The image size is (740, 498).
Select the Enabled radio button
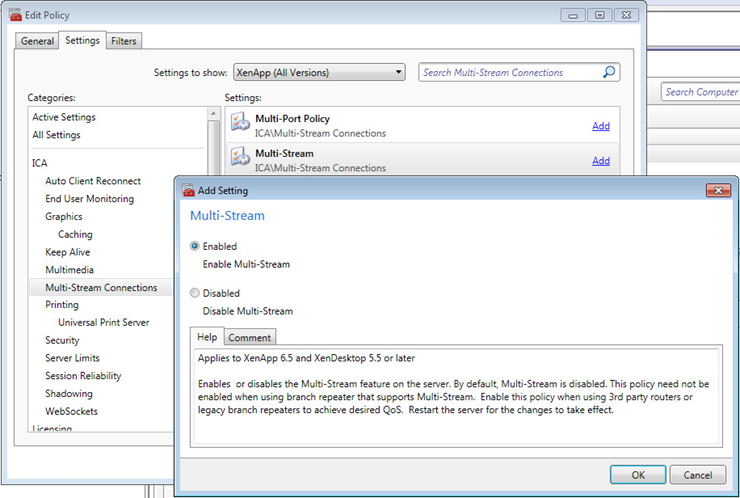click(x=194, y=246)
